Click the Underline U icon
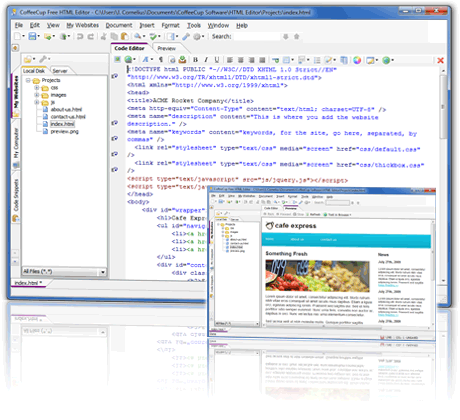Viewport: 460px width, 420px height. click(217, 60)
